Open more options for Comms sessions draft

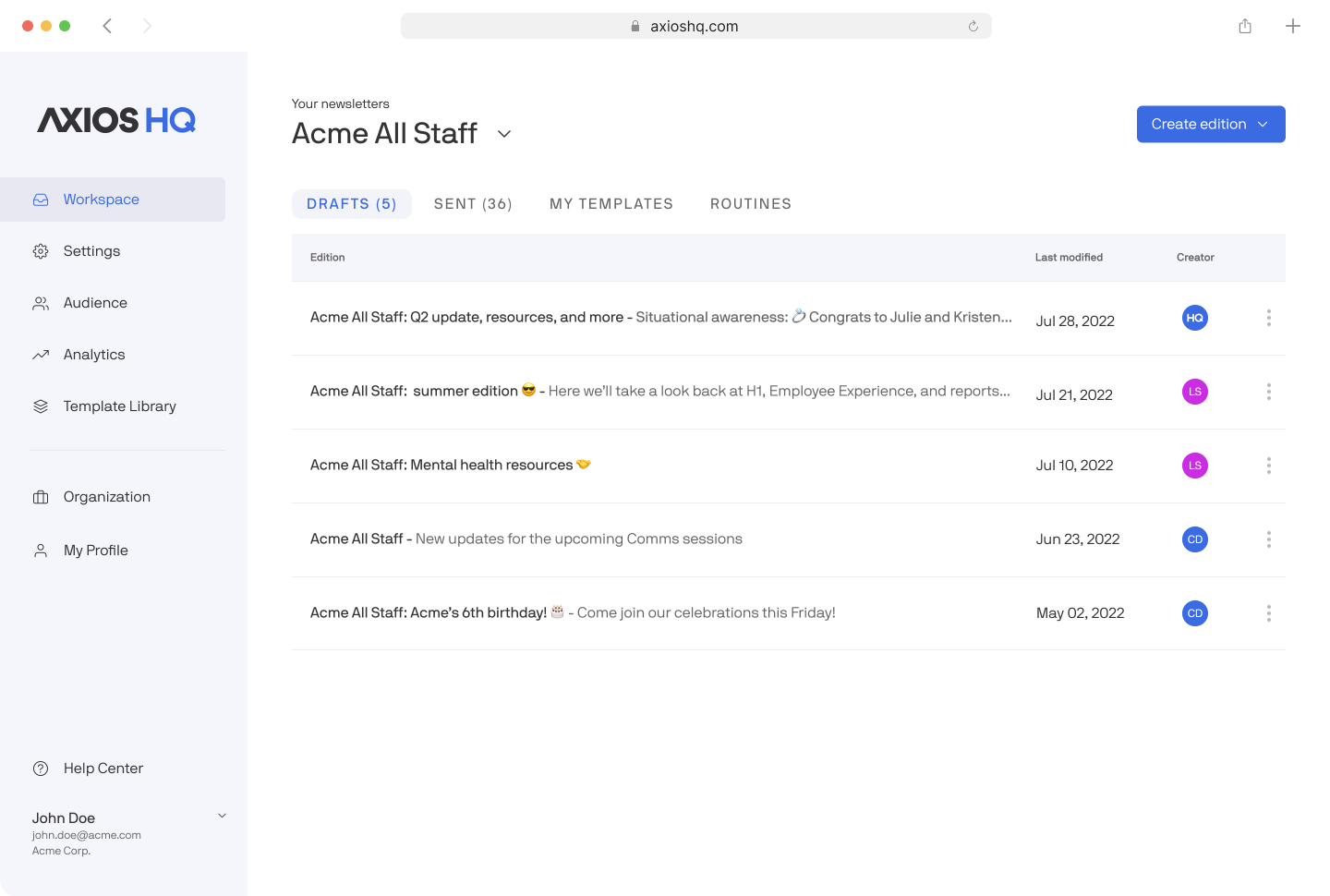coord(1269,539)
